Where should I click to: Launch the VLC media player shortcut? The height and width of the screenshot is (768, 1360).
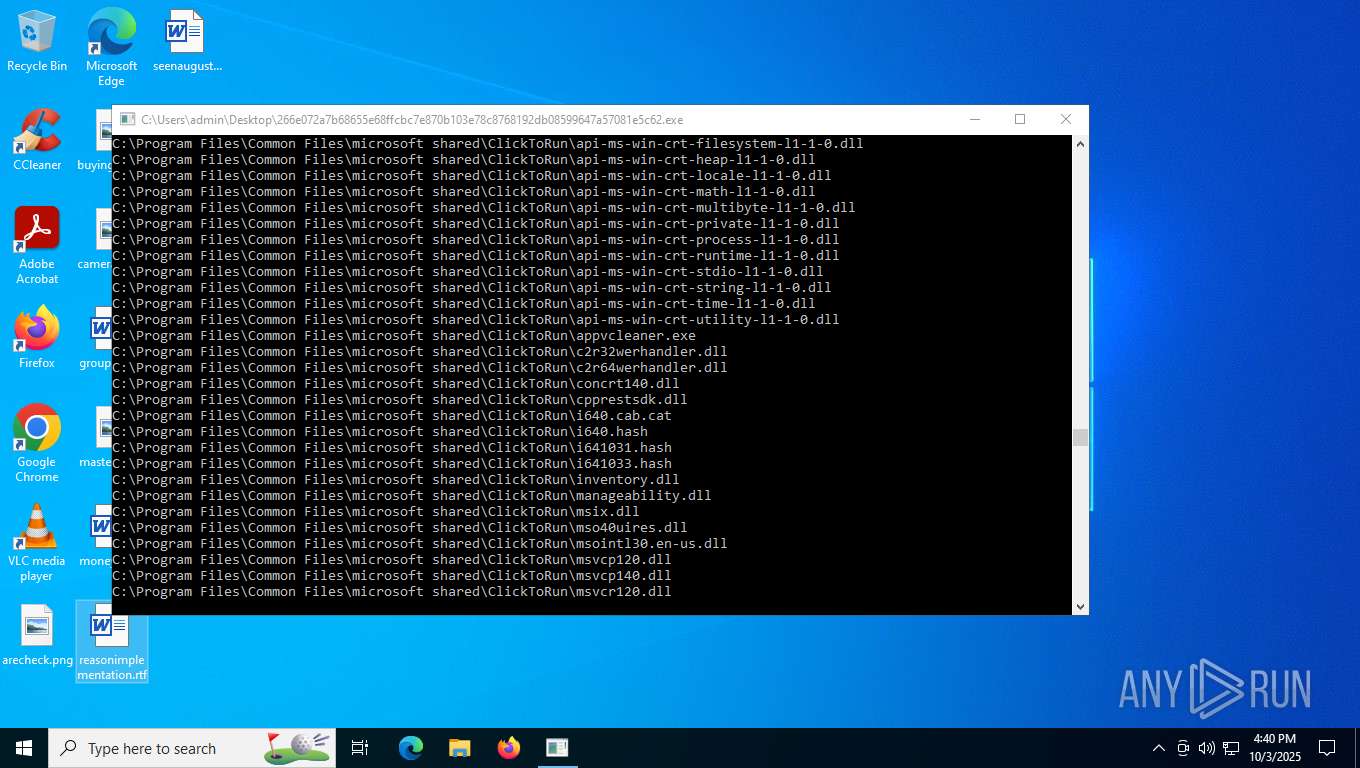37,543
